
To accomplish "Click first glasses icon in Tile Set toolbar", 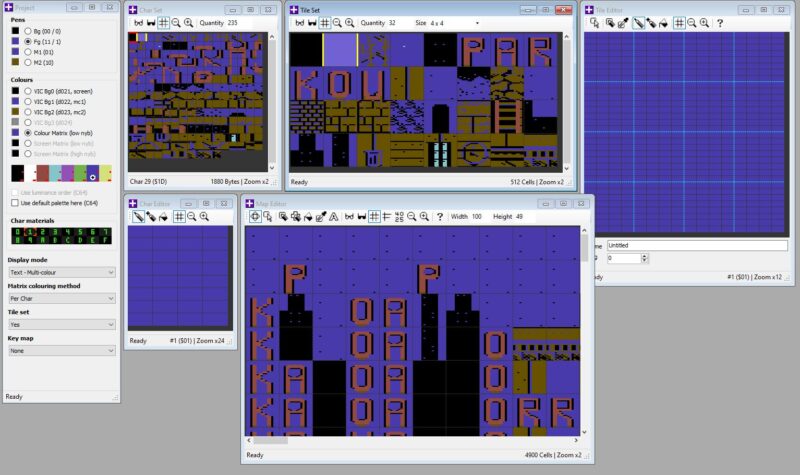I will pyautogui.click(x=299, y=23).
